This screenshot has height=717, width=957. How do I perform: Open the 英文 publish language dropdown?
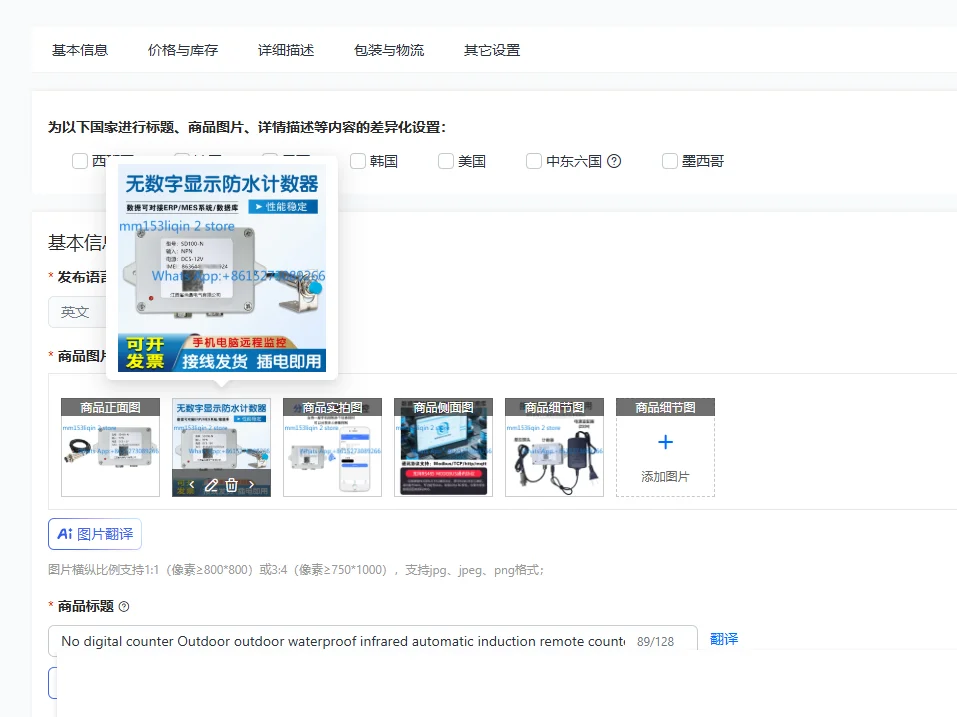tap(78, 312)
